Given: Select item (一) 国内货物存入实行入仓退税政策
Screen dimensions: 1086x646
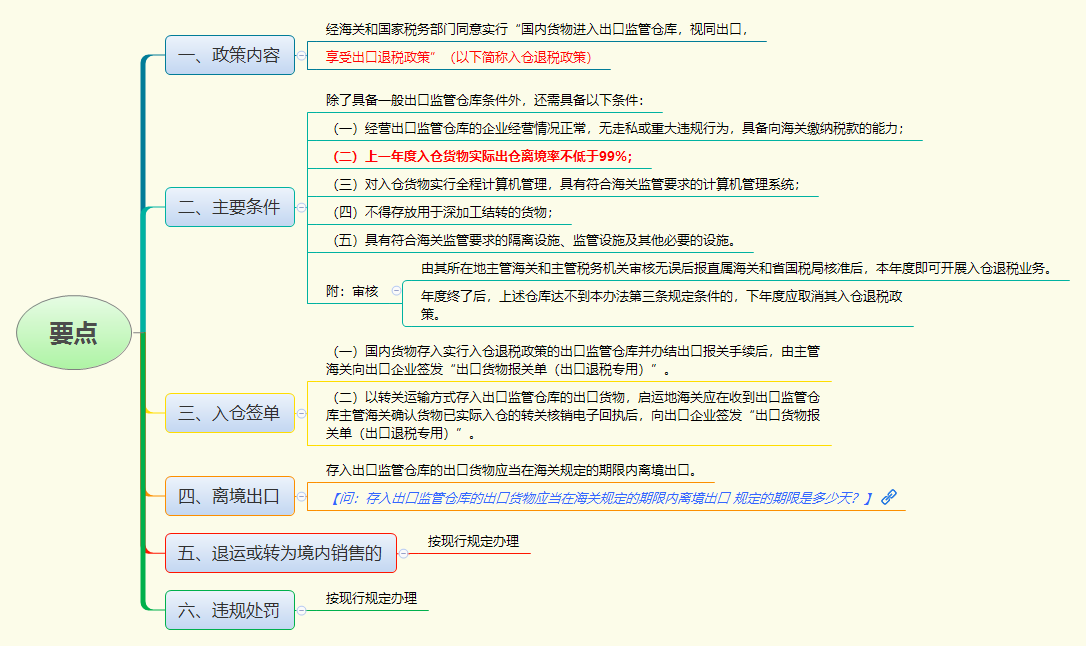Looking at the screenshot, I should click(x=573, y=360).
